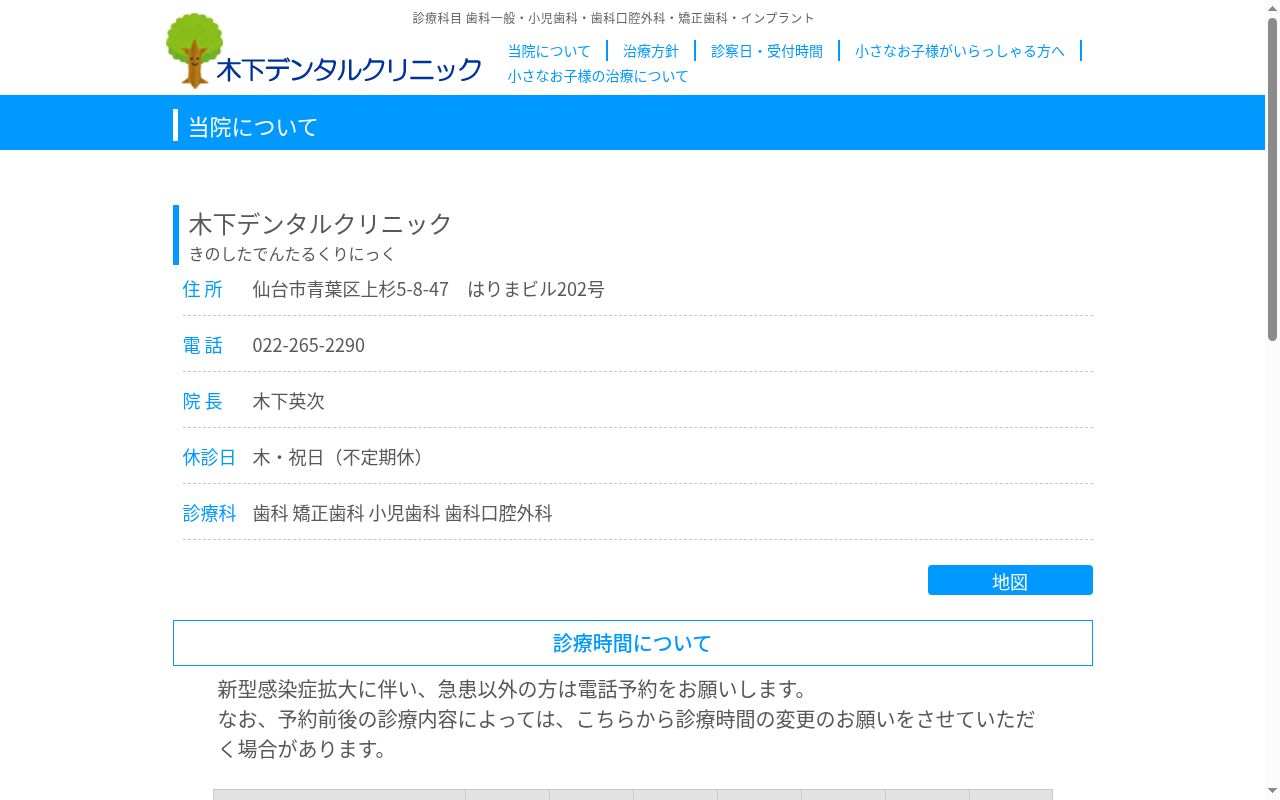Image resolution: width=1280 pixels, height=800 pixels.
Task: Click the 住所 label
Action: 203,289
